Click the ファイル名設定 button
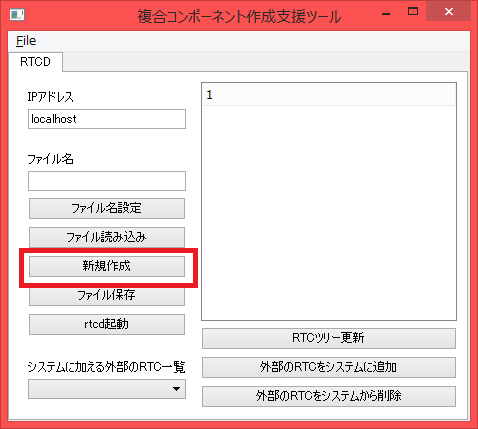This screenshot has height=429, width=478. (107, 209)
